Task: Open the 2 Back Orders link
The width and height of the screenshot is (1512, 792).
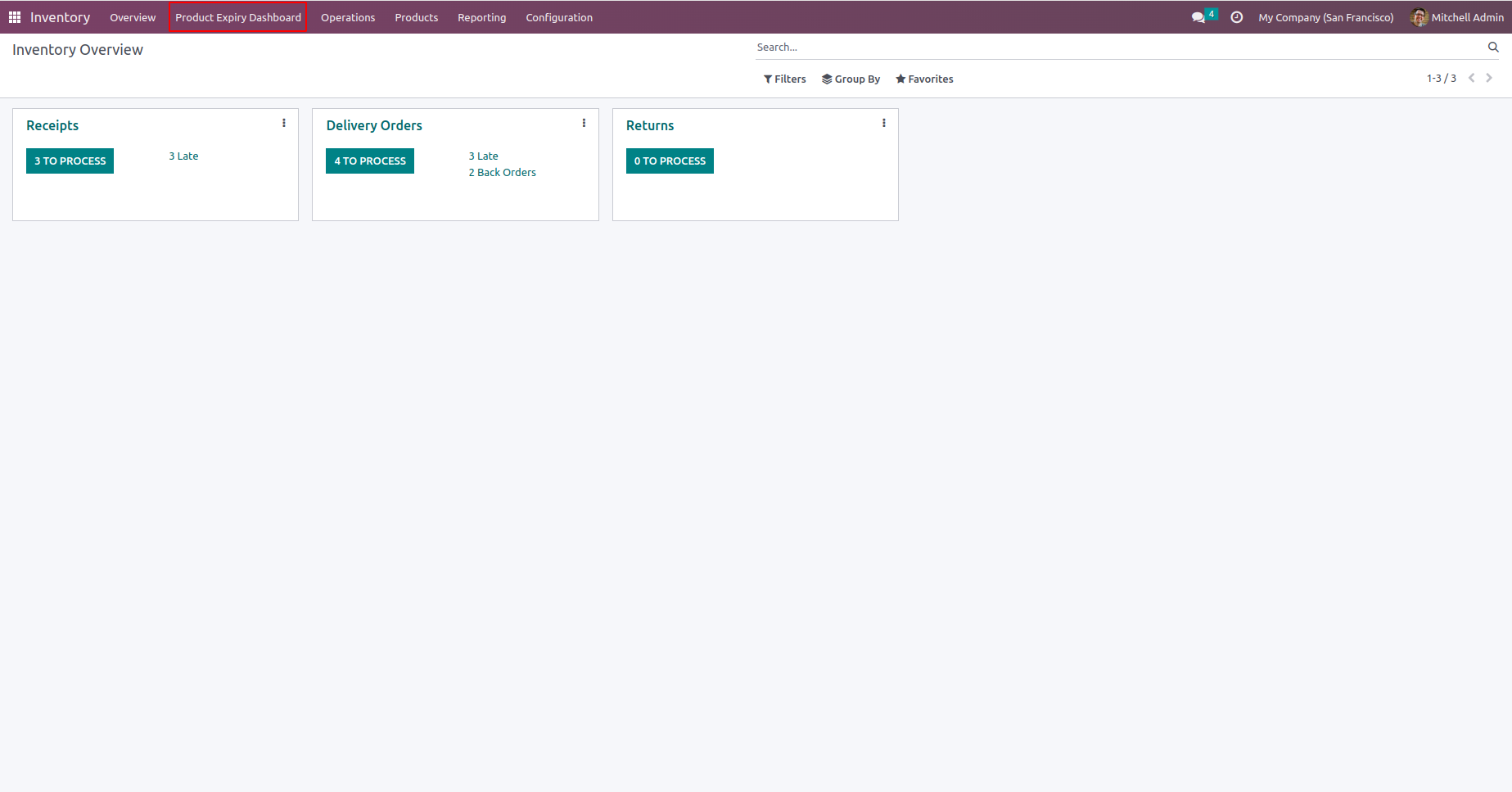Action: click(x=502, y=172)
